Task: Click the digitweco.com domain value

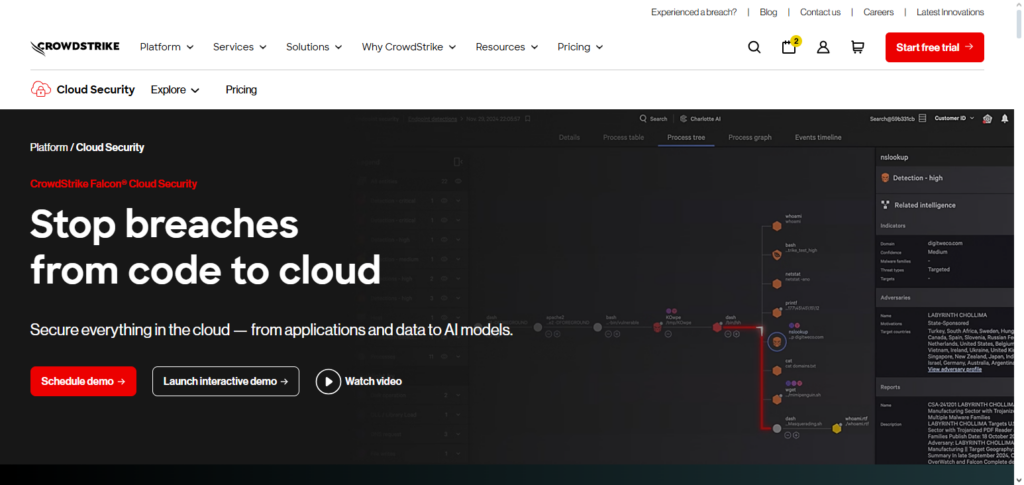Action: (x=945, y=243)
